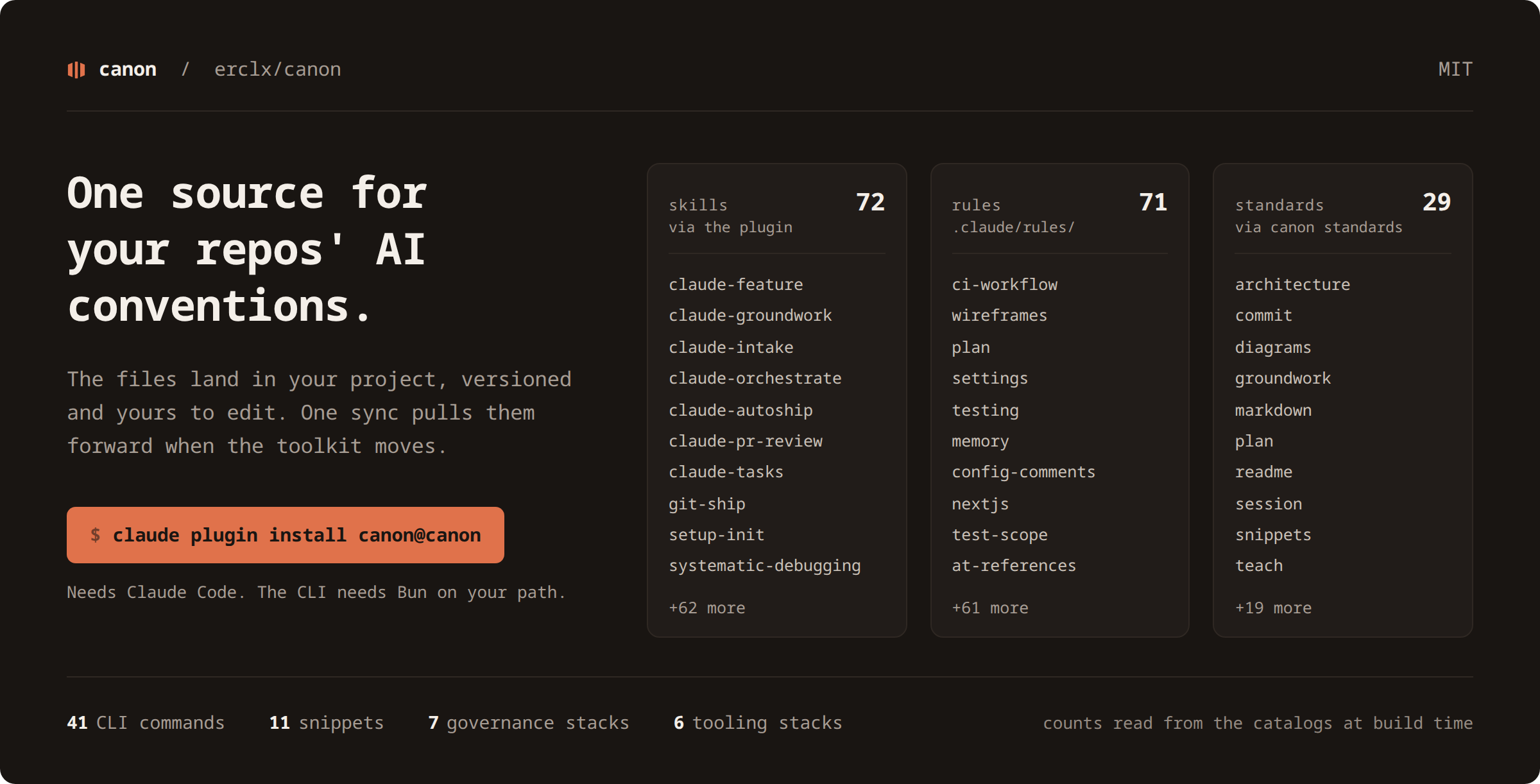This screenshot has height=784, width=1540.
Task: Click the standards count 29
Action: pos(1437,202)
